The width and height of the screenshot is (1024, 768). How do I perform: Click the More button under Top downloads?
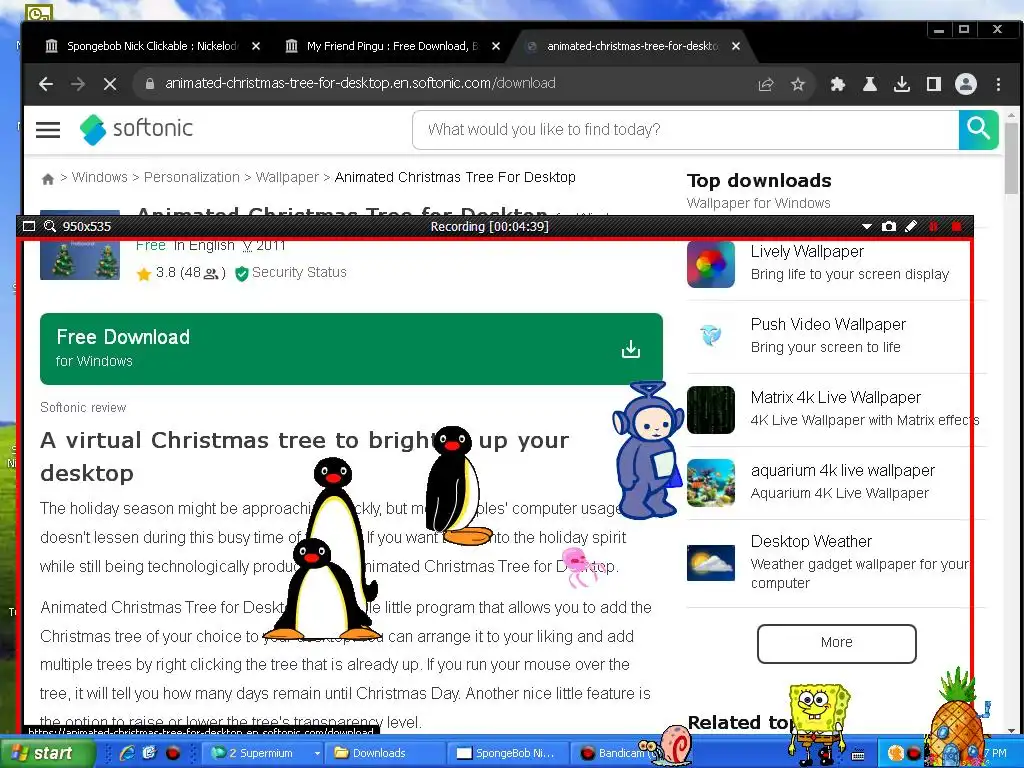click(837, 643)
